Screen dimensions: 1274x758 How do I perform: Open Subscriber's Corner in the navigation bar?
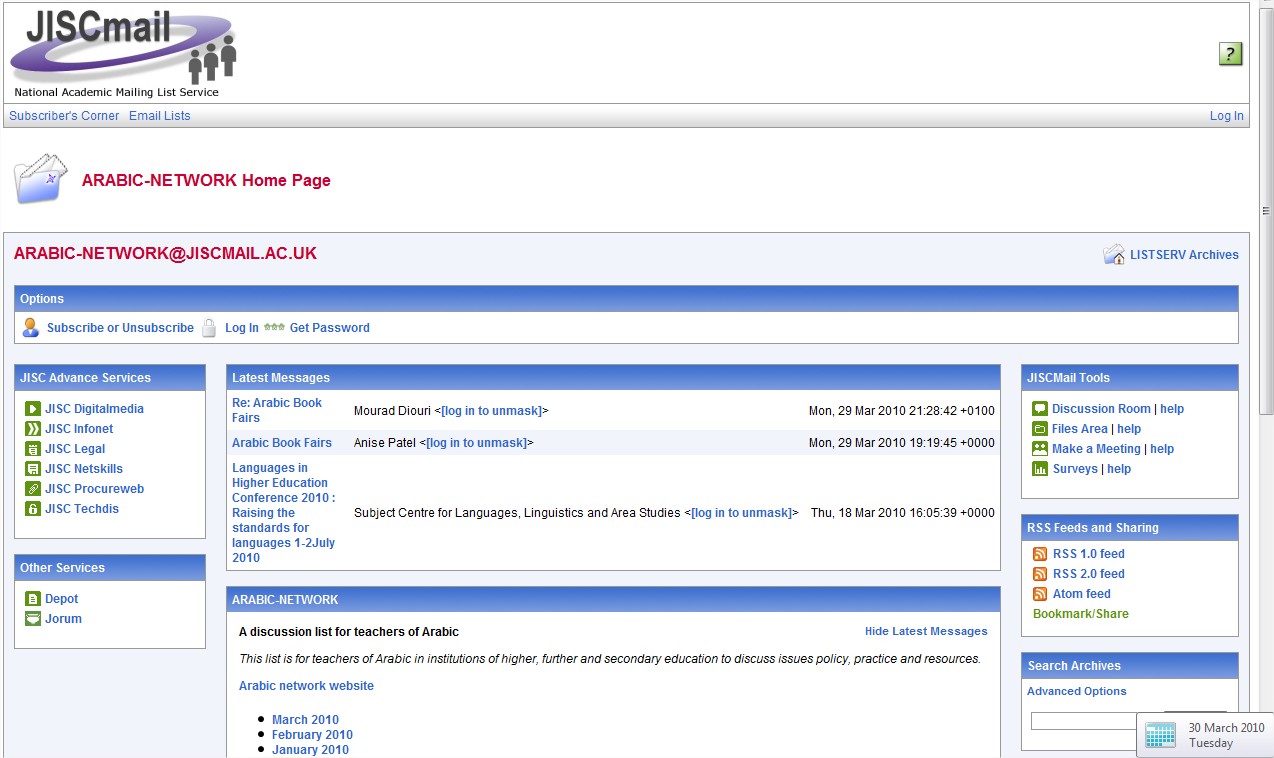(64, 116)
